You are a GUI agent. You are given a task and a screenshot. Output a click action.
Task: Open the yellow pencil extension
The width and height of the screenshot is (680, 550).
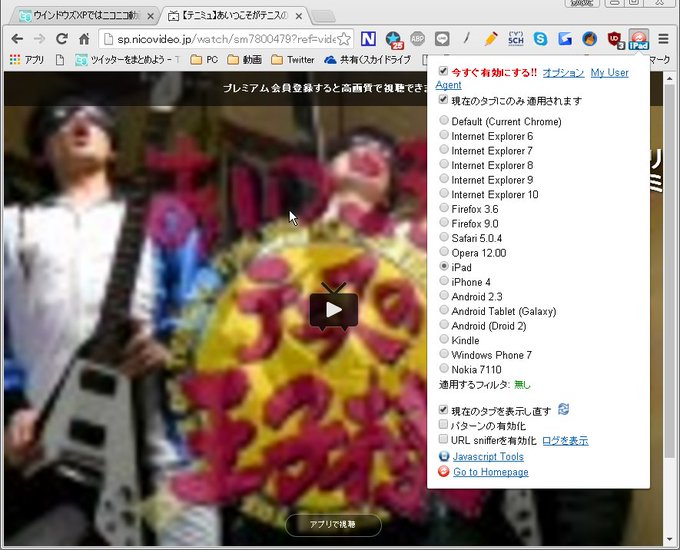pyautogui.click(x=491, y=39)
